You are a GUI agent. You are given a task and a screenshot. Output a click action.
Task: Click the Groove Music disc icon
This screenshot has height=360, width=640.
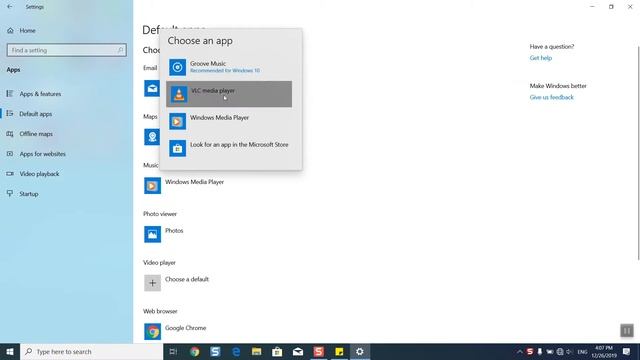178,67
